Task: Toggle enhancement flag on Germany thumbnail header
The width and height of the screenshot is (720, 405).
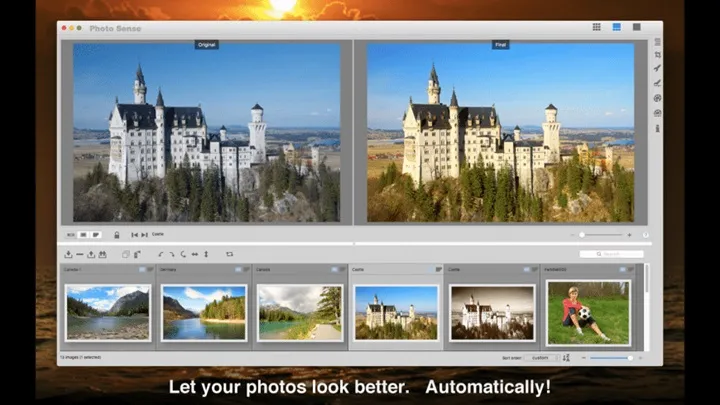Action: pyautogui.click(x=246, y=269)
